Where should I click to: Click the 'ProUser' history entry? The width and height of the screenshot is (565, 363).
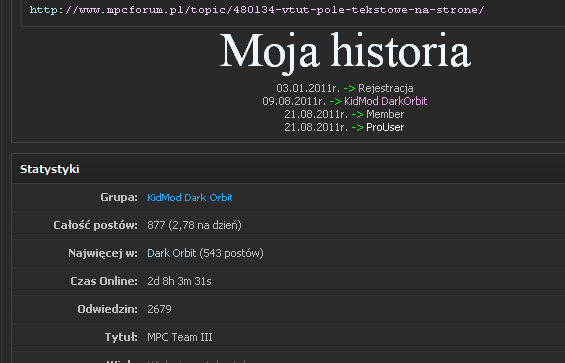(385, 127)
